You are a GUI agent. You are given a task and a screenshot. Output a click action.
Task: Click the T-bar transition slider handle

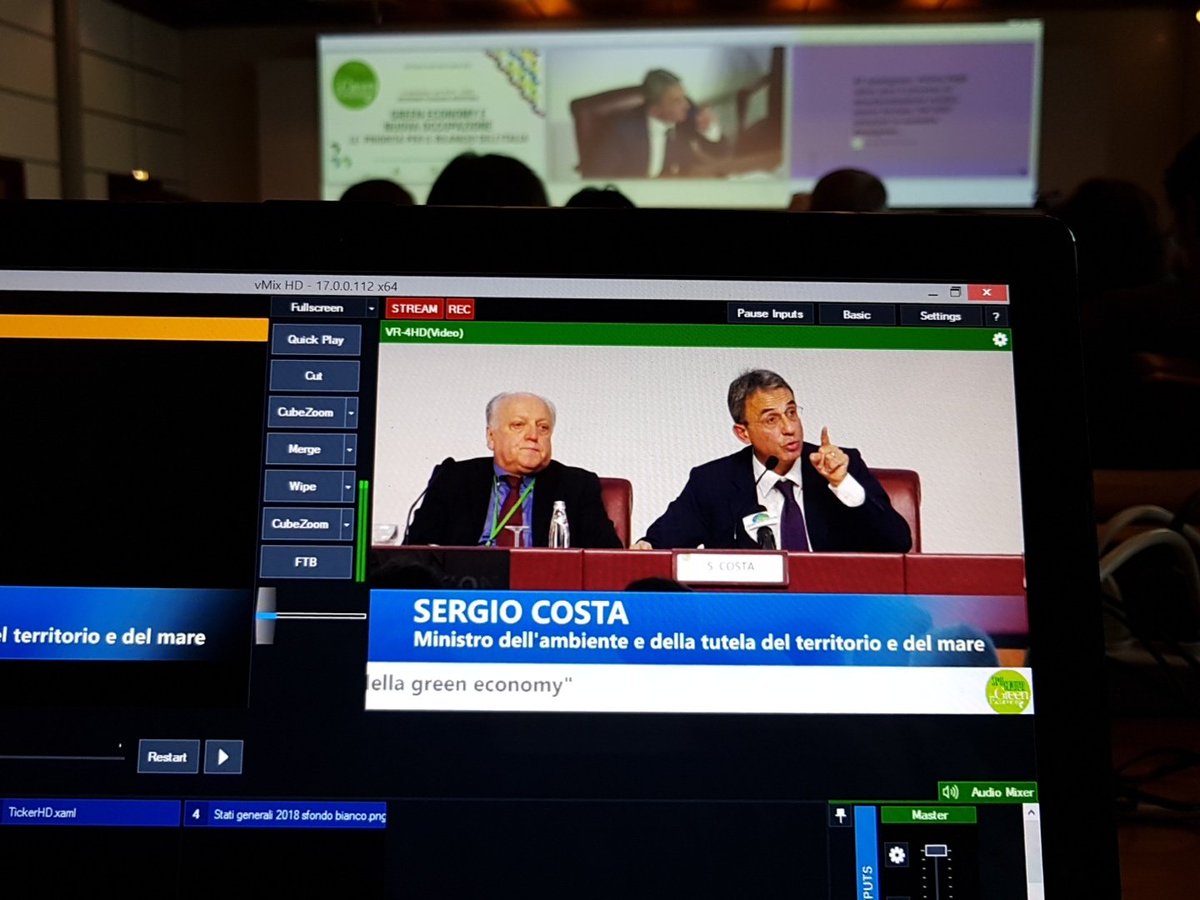coord(265,615)
